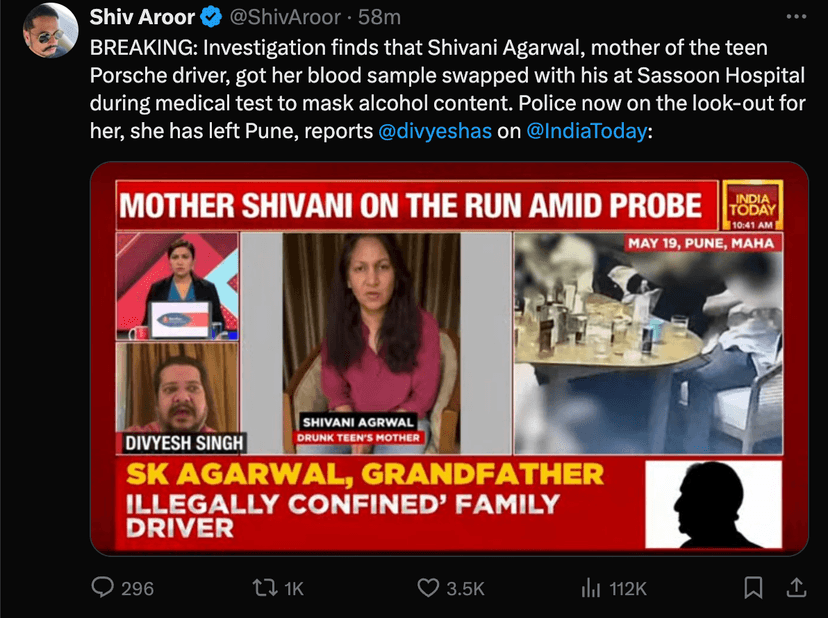Open the @divyeshas mention link

[x=435, y=130]
